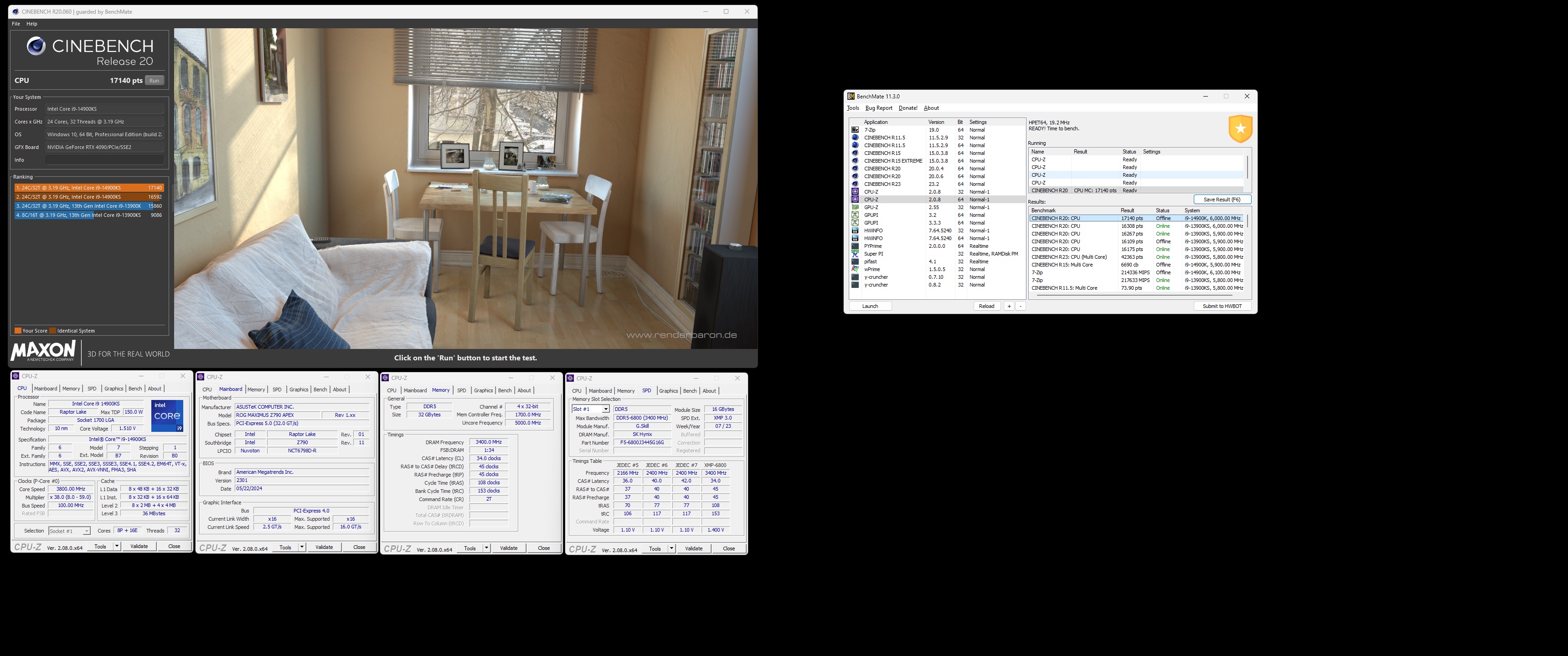Select ranking entry i9-13900KS scoring 9086
This screenshot has height=656, width=1568.
(x=89, y=215)
